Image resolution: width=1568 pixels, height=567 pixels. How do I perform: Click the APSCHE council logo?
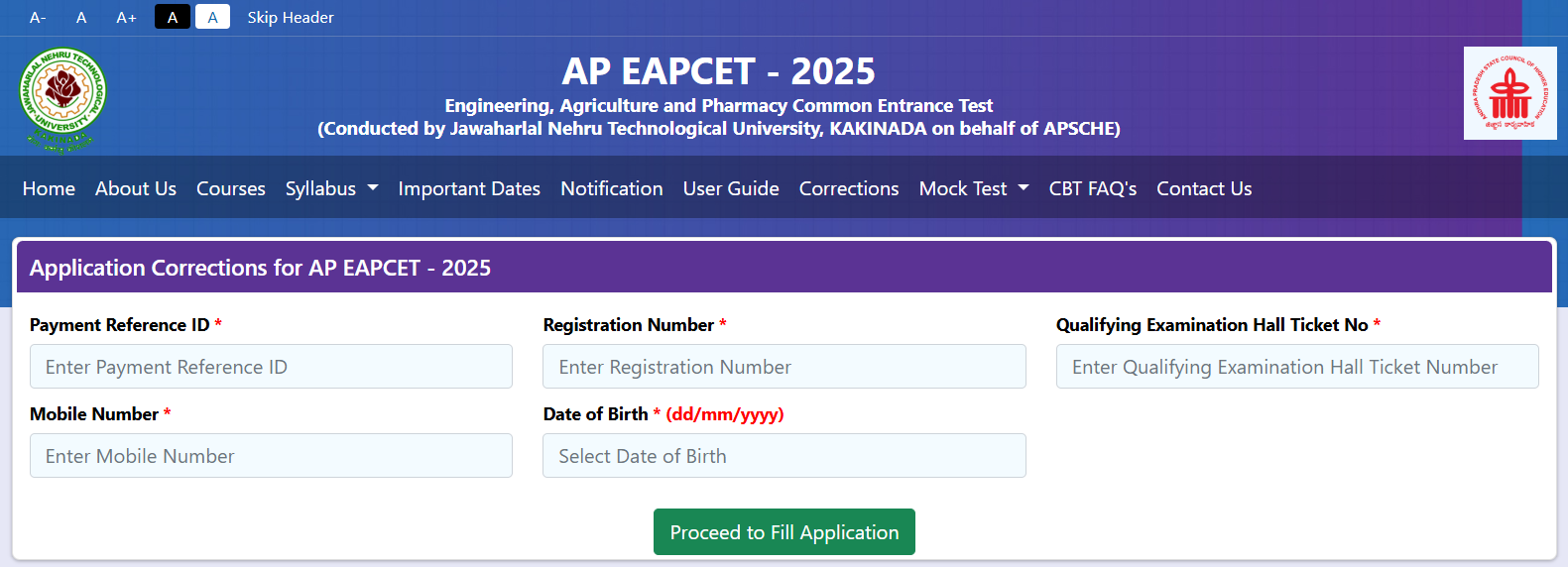1509,93
